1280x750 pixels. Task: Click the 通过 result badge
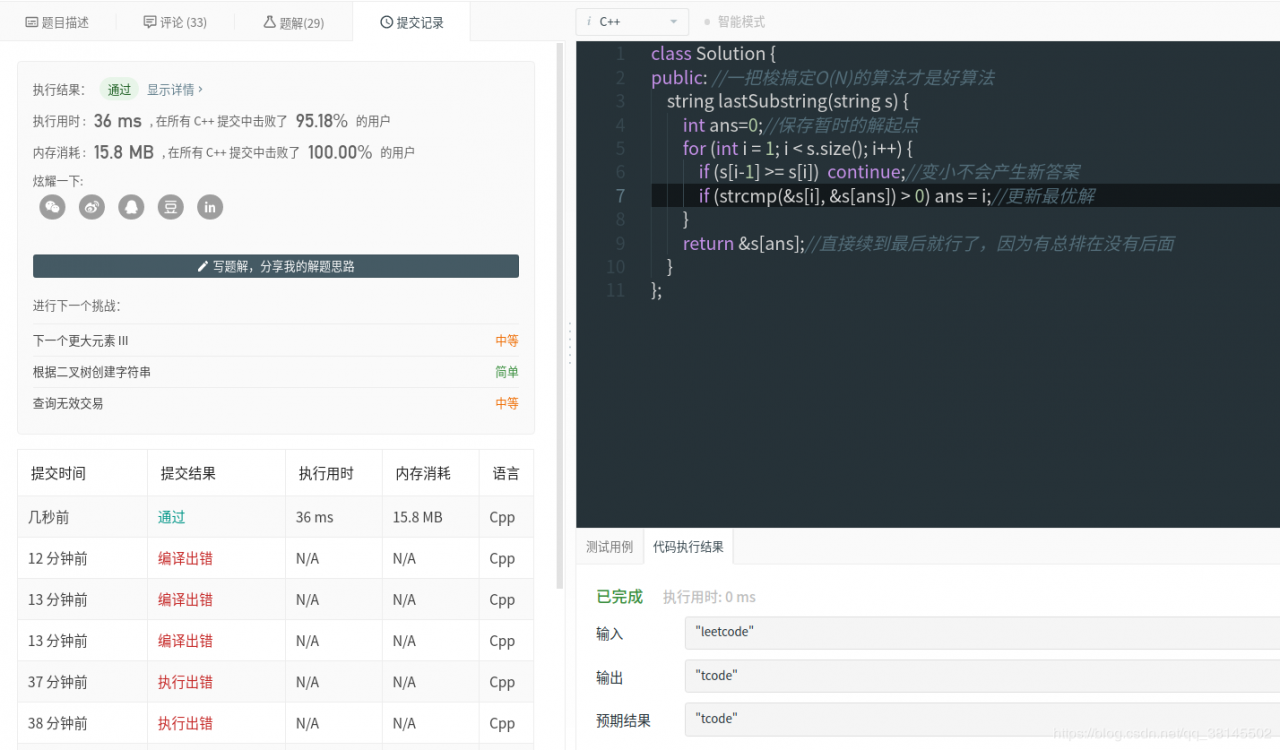pos(119,90)
